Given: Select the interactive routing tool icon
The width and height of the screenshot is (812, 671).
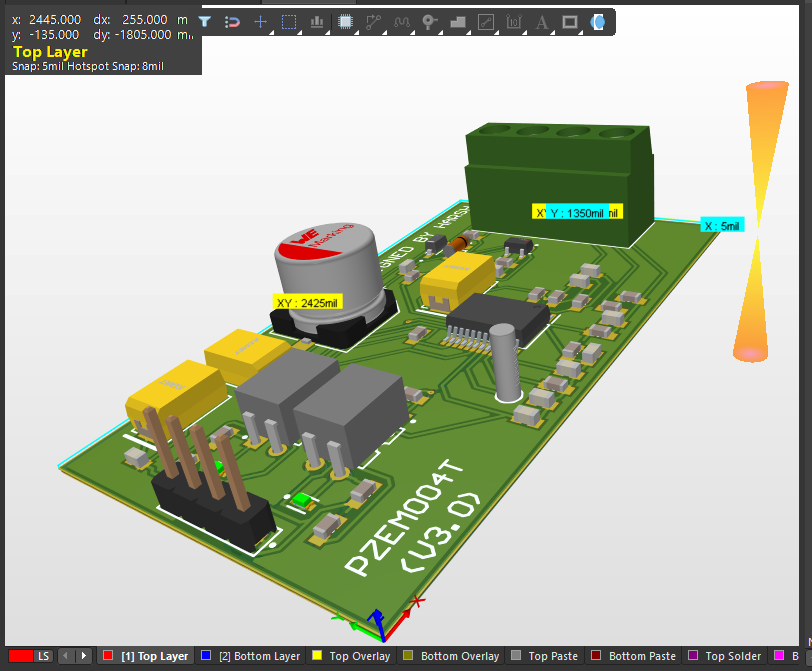Looking at the screenshot, I should point(373,21).
